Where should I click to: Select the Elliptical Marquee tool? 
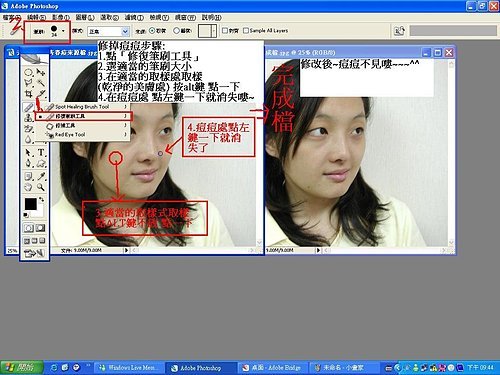pyautogui.click(x=29, y=72)
